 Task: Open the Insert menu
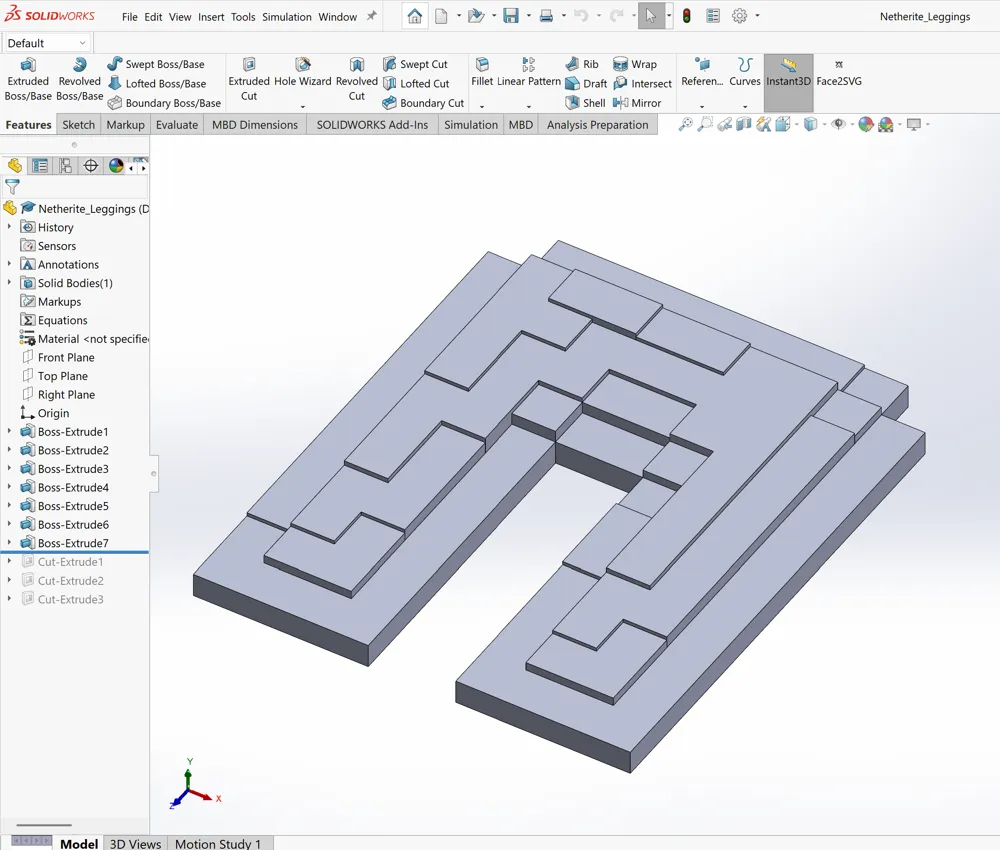211,17
